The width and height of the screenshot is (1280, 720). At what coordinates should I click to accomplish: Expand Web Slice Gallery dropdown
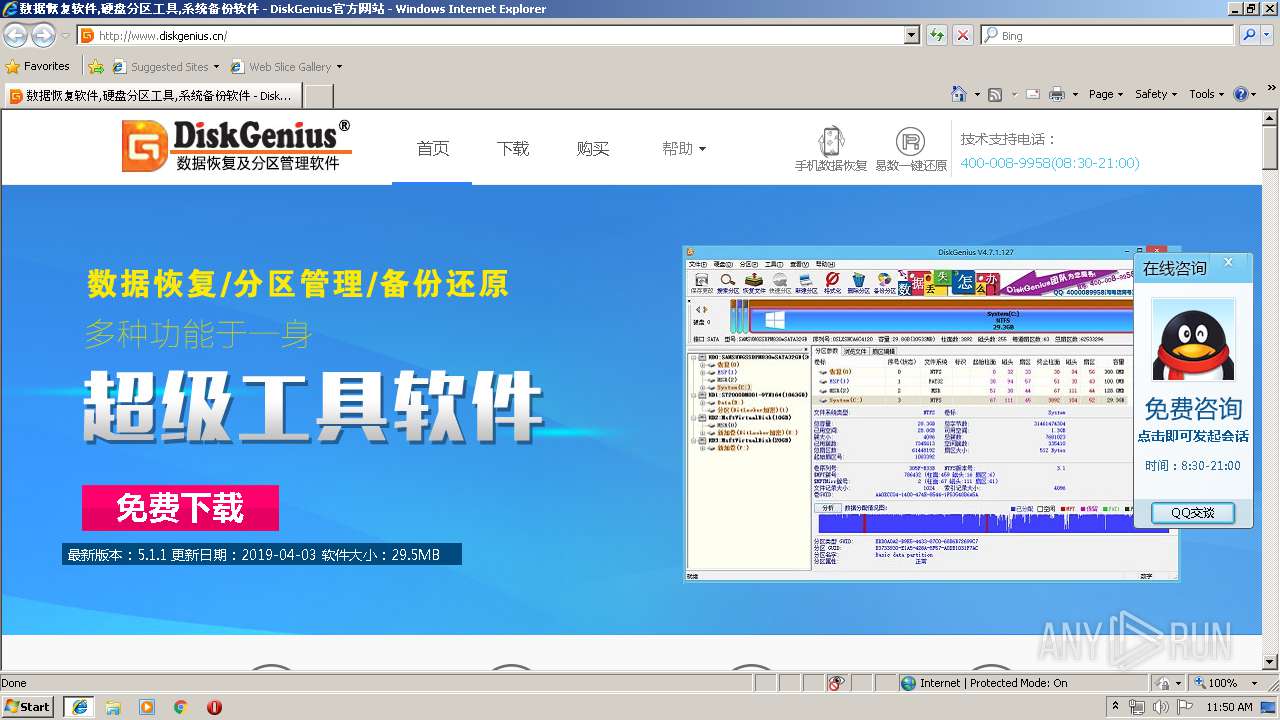point(339,67)
